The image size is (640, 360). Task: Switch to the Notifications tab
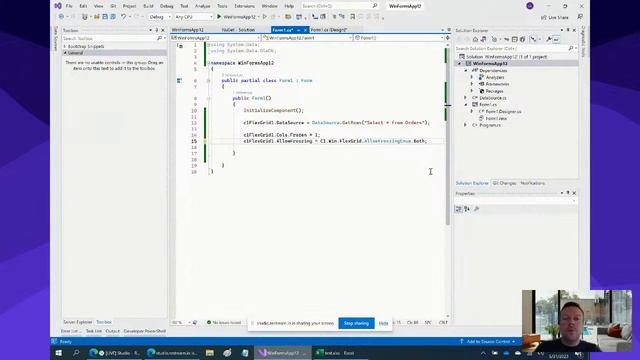(532, 183)
